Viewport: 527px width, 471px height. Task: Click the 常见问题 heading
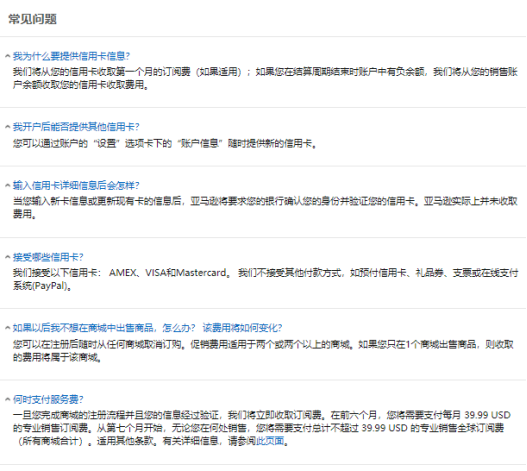pyautogui.click(x=32, y=19)
